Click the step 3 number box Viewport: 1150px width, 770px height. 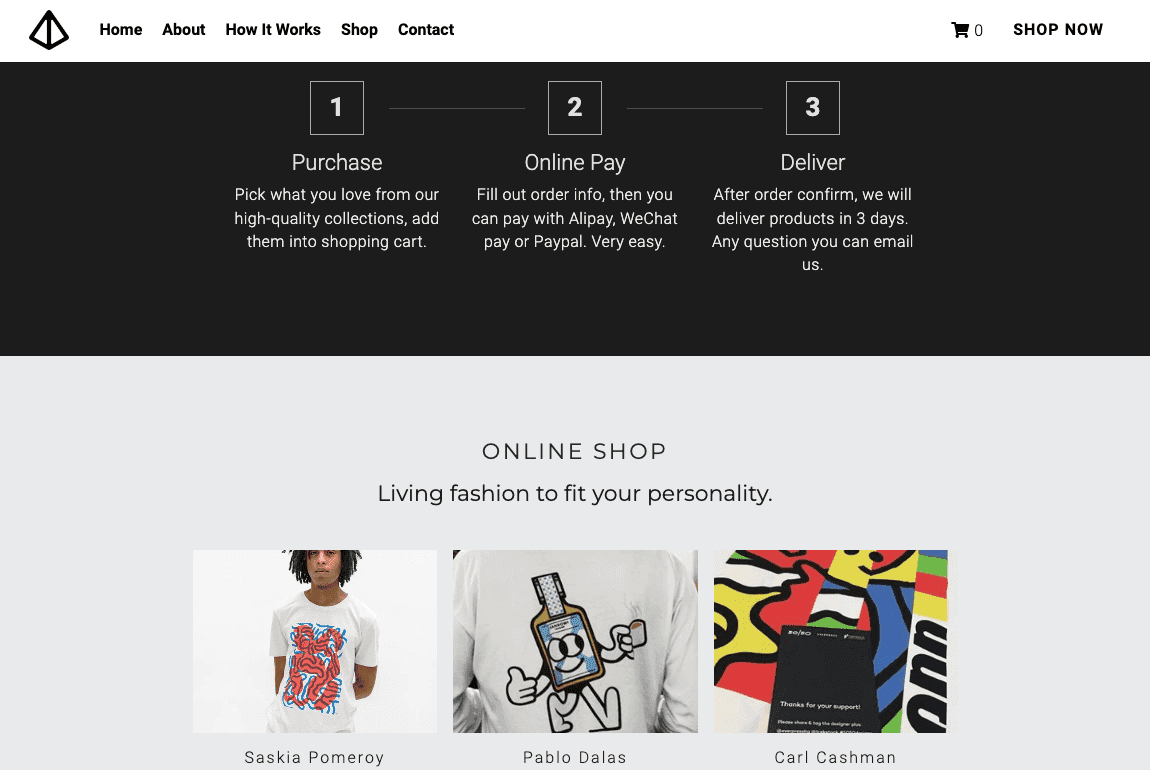coord(813,108)
